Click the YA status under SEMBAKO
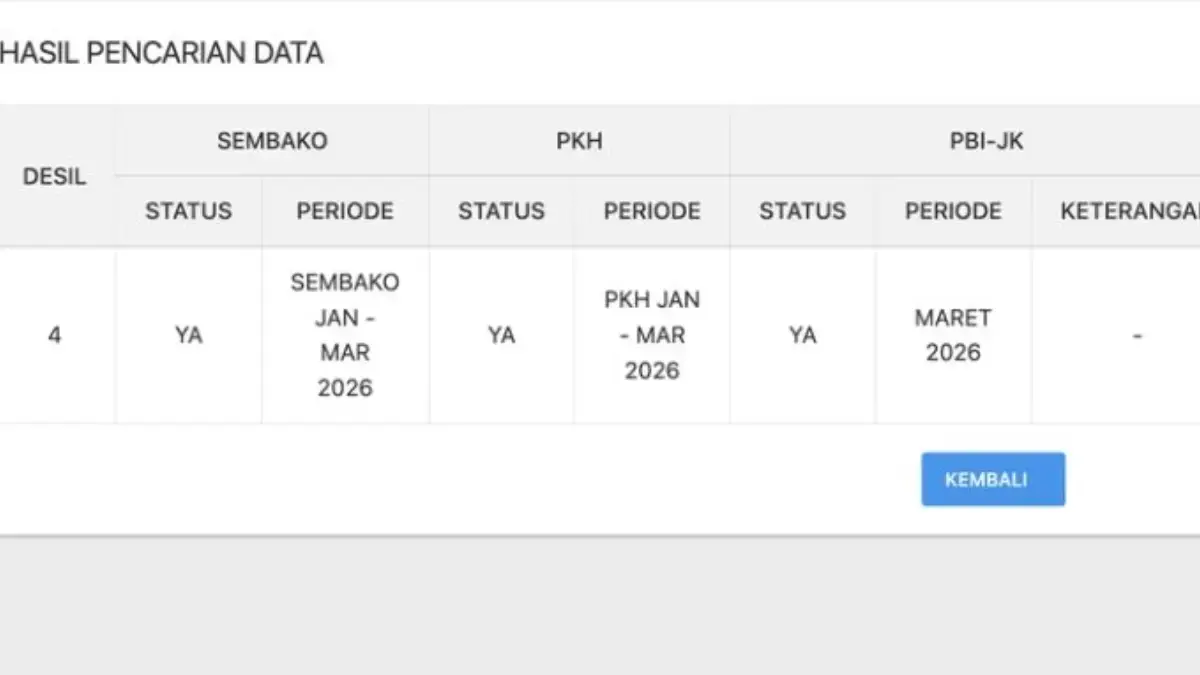This screenshot has height=675, width=1200. click(188, 335)
